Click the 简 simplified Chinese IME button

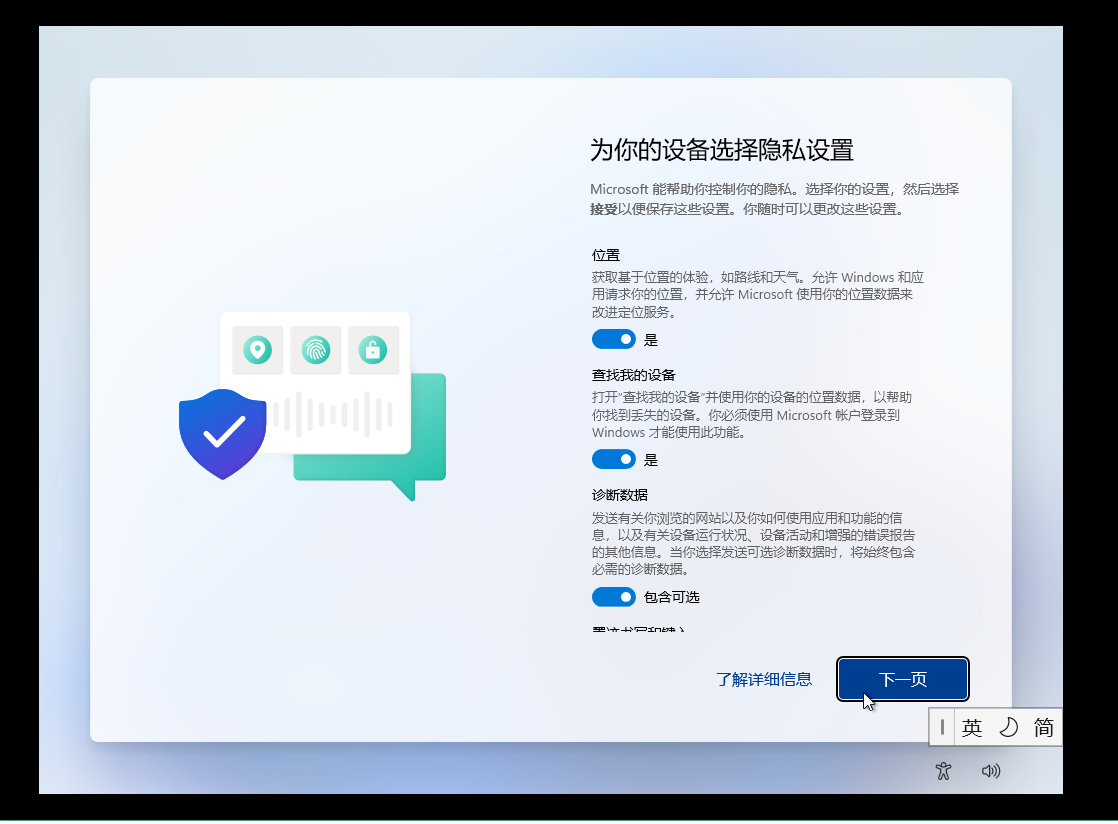pyautogui.click(x=1044, y=727)
